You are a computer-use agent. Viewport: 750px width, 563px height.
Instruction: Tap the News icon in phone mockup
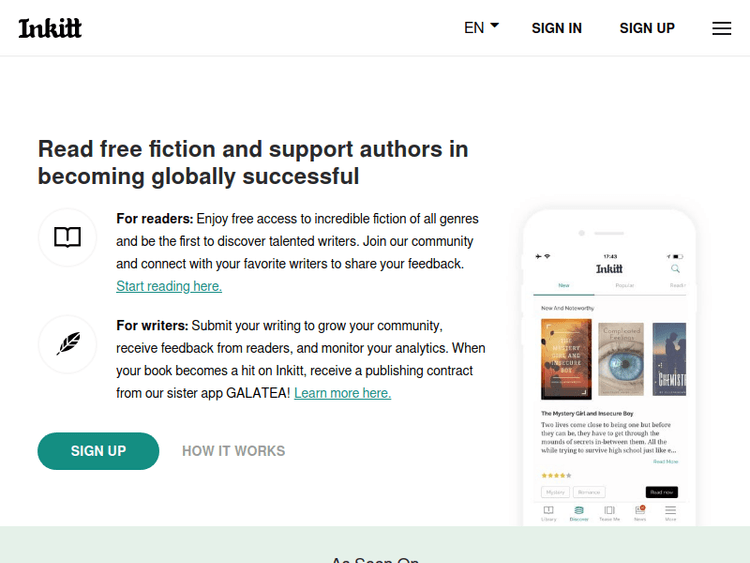click(640, 512)
